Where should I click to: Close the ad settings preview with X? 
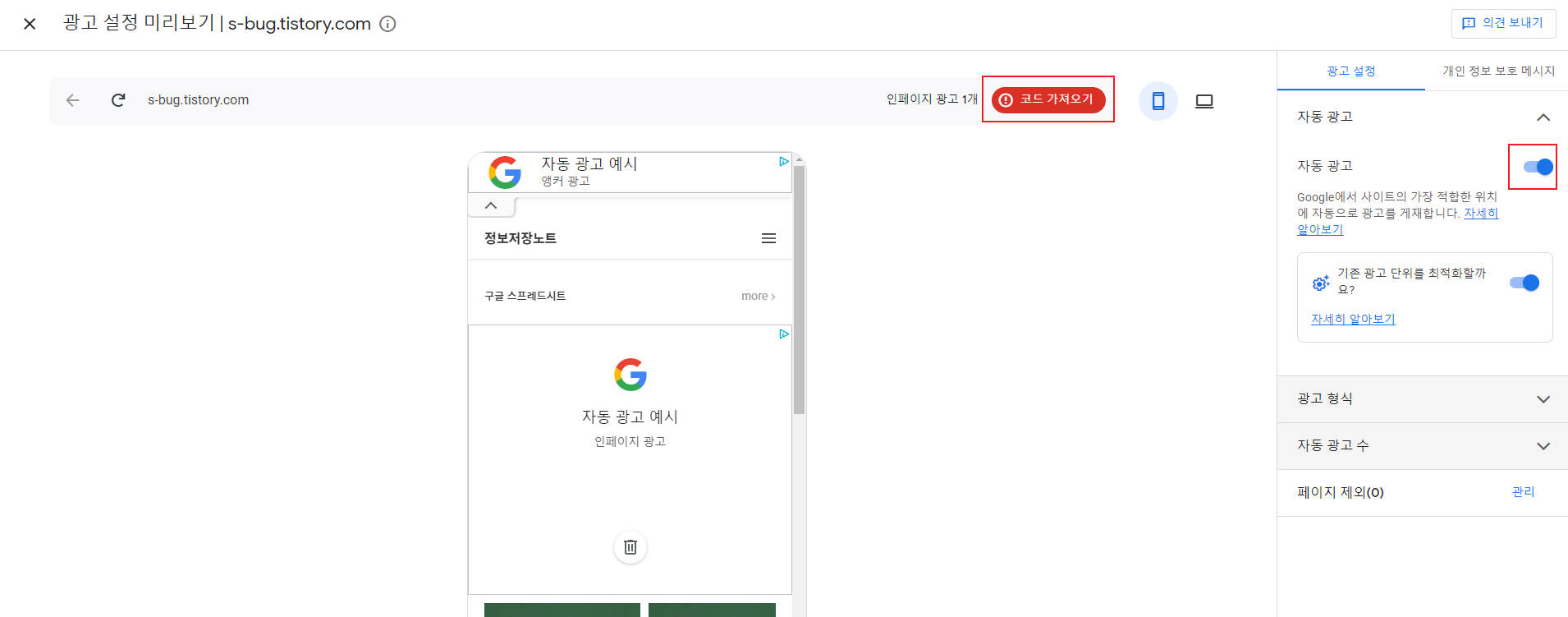pos(30,24)
